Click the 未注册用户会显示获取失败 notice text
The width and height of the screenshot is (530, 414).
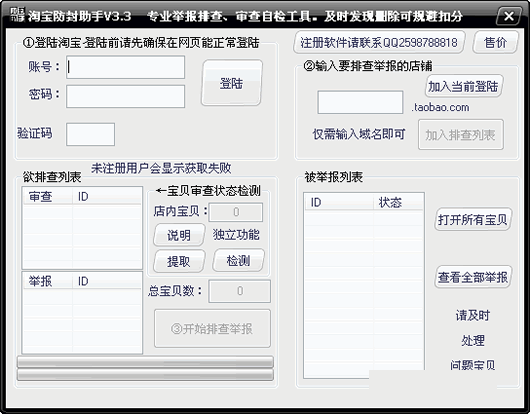161,168
